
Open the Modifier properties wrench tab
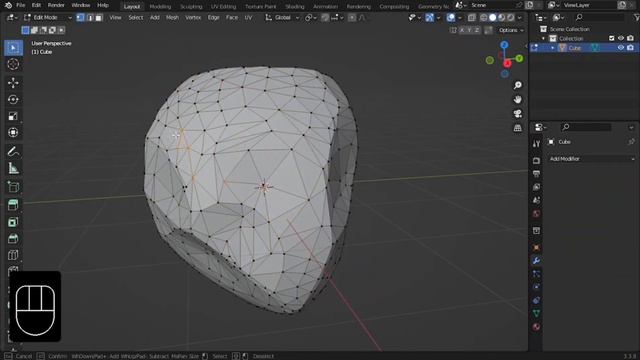(536, 261)
